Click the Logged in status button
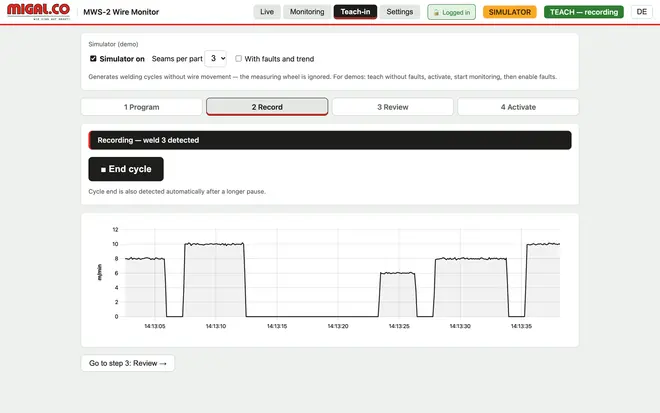Screen dimensions: 660x413 point(452,12)
